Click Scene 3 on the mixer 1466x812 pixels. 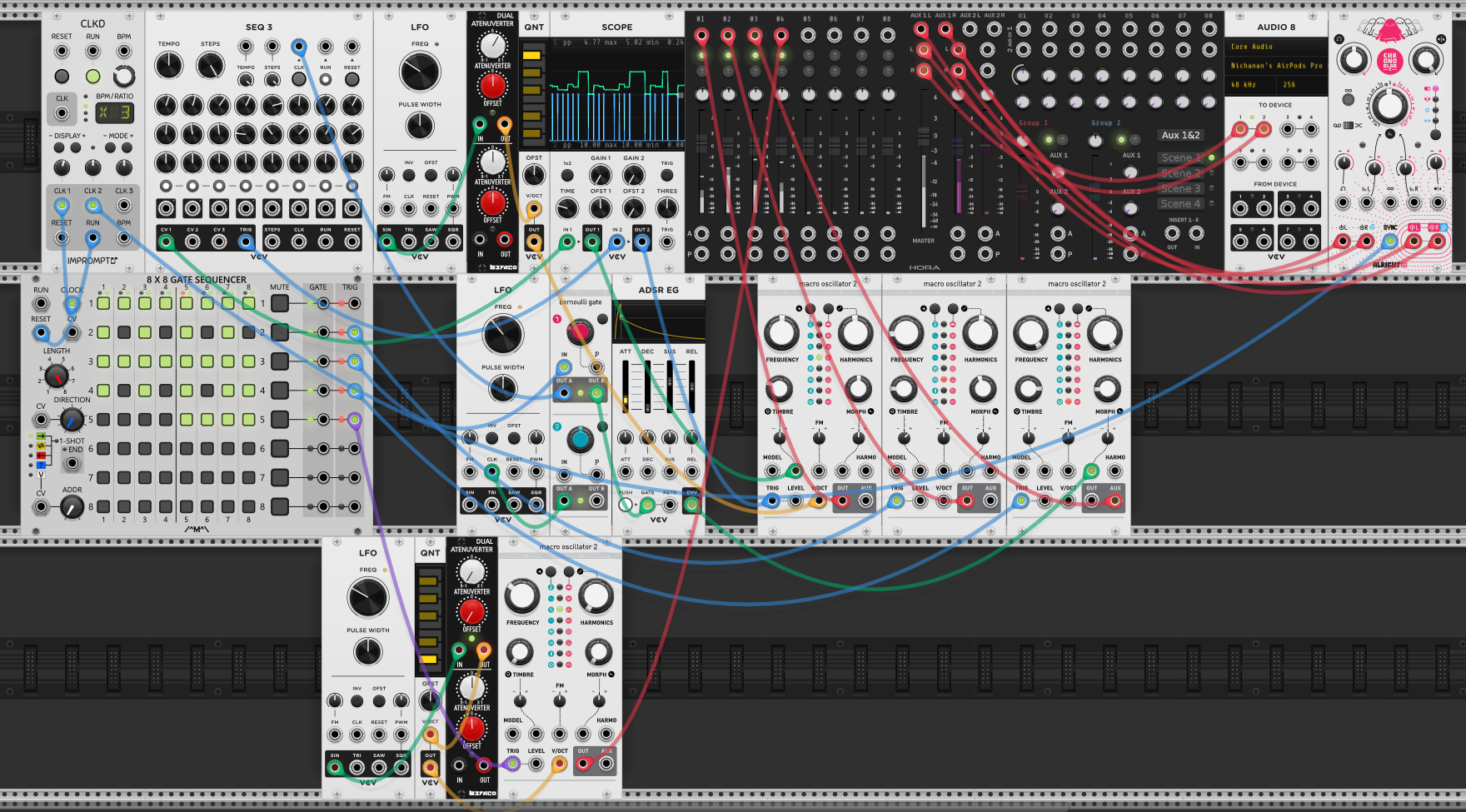1180,188
